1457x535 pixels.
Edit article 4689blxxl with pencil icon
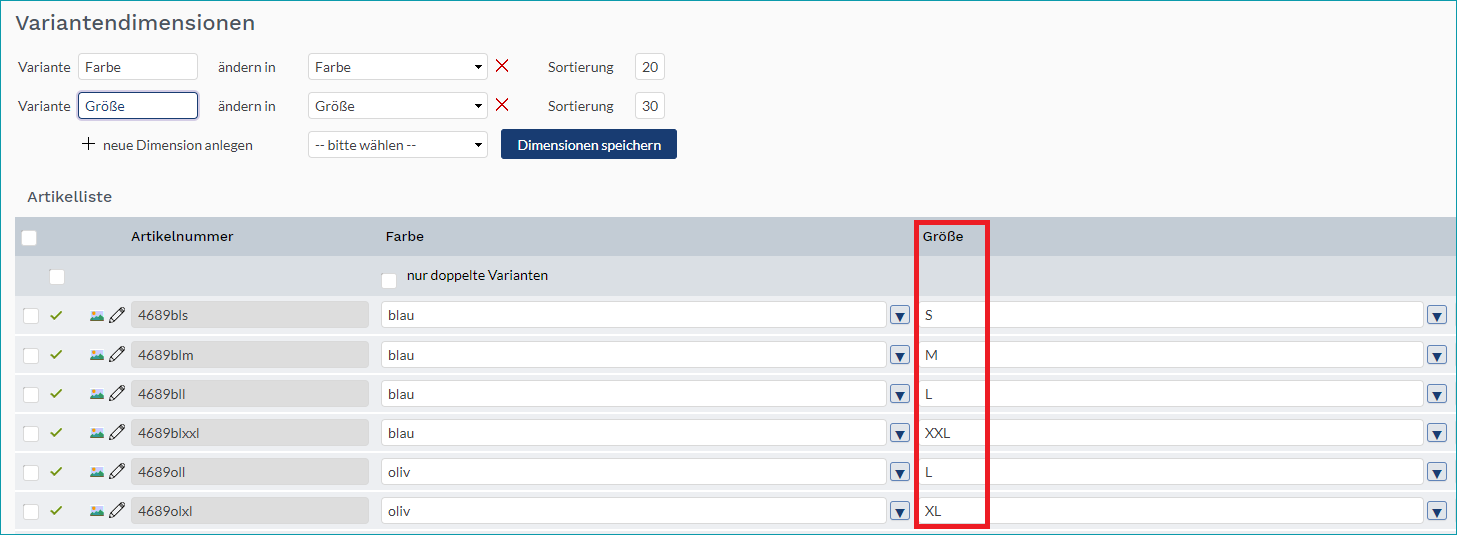tap(117, 433)
